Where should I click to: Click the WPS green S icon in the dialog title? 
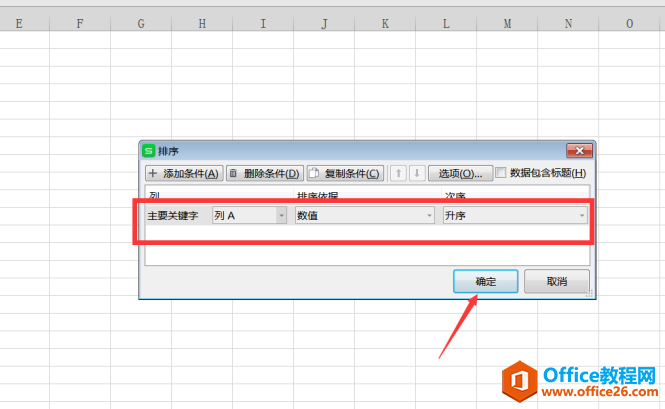(x=148, y=151)
